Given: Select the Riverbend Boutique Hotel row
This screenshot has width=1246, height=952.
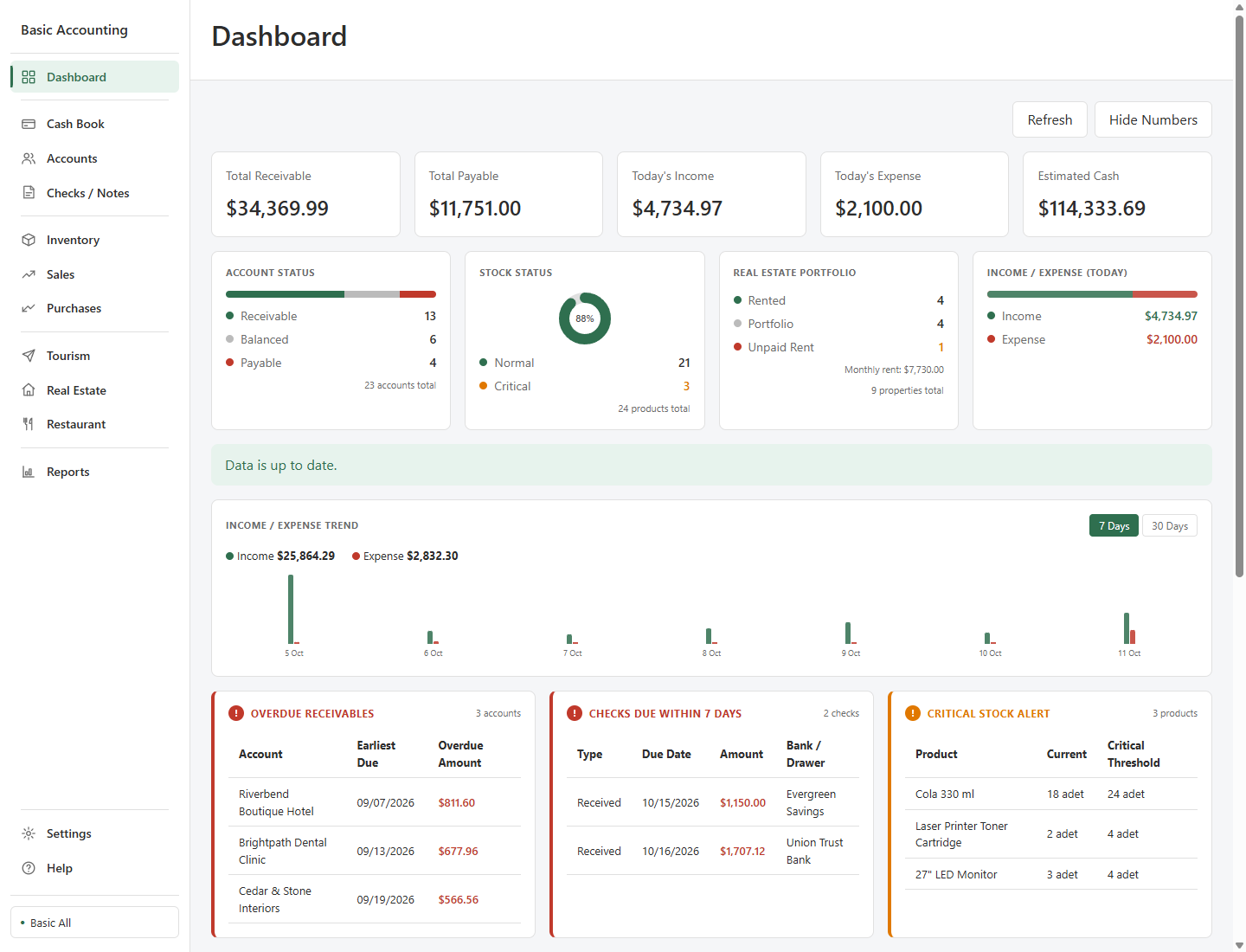Looking at the screenshot, I should pos(375,802).
